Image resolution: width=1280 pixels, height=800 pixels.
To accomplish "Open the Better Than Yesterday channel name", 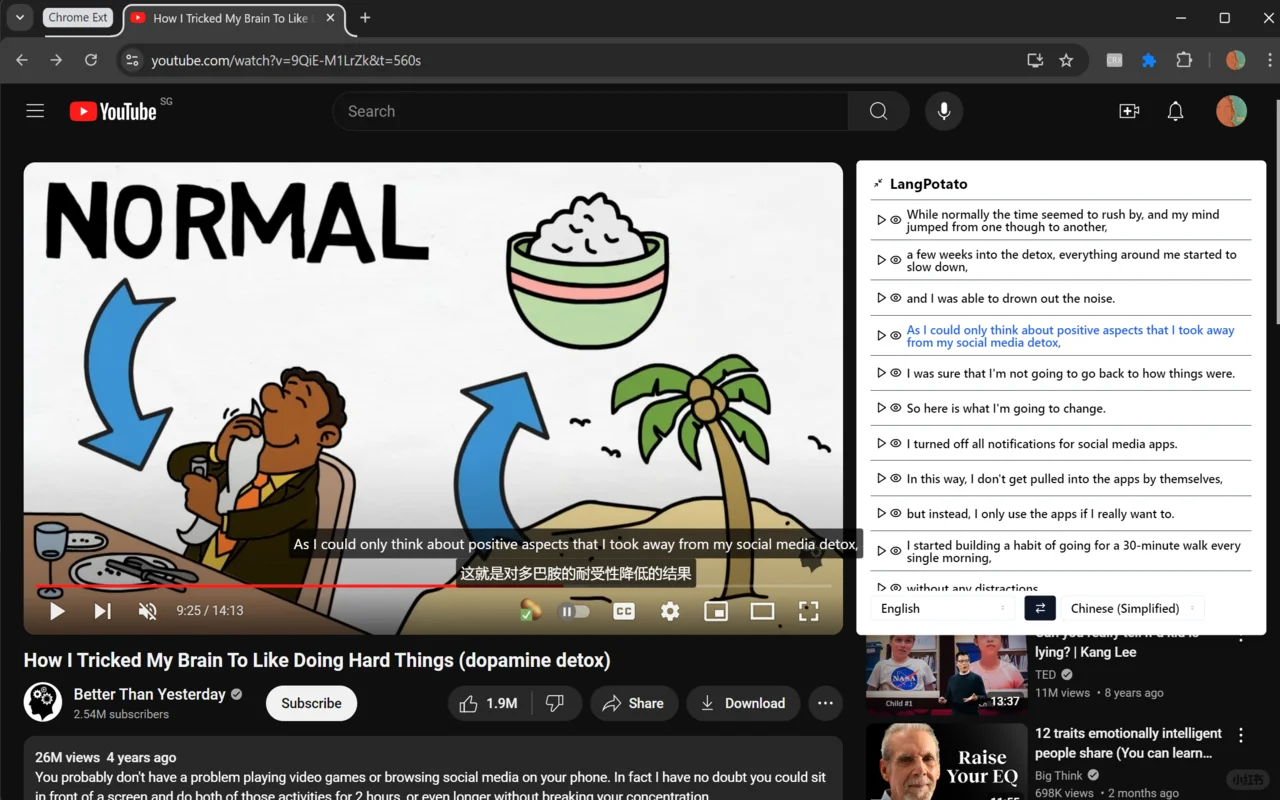I will point(150,694).
